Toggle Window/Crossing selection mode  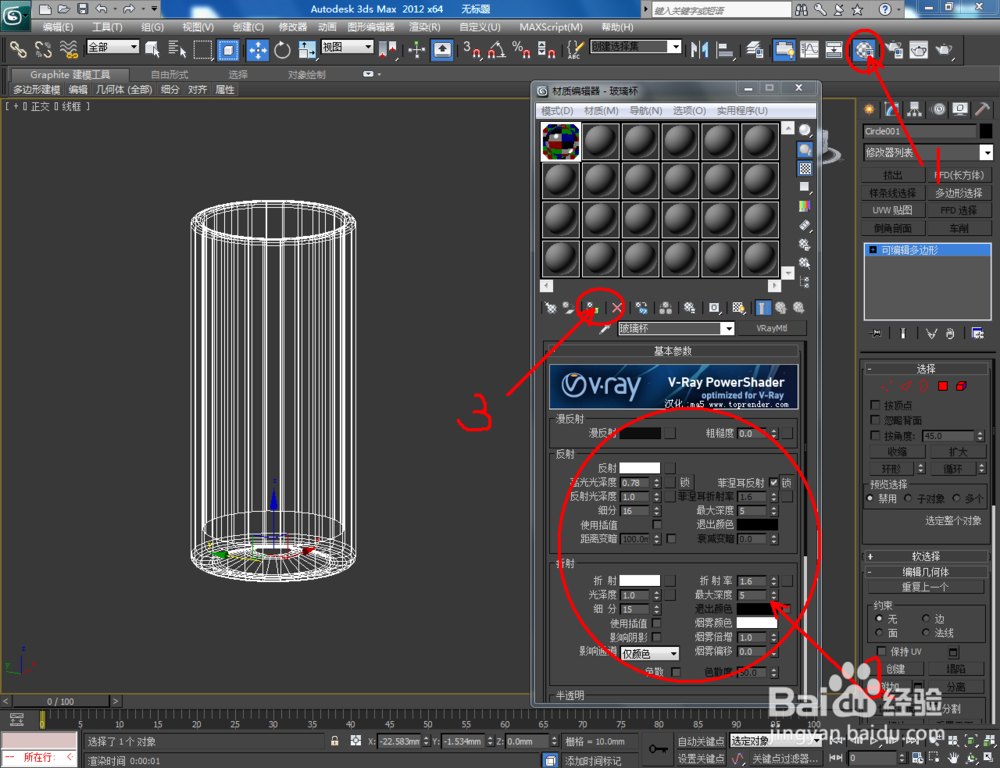(228, 50)
